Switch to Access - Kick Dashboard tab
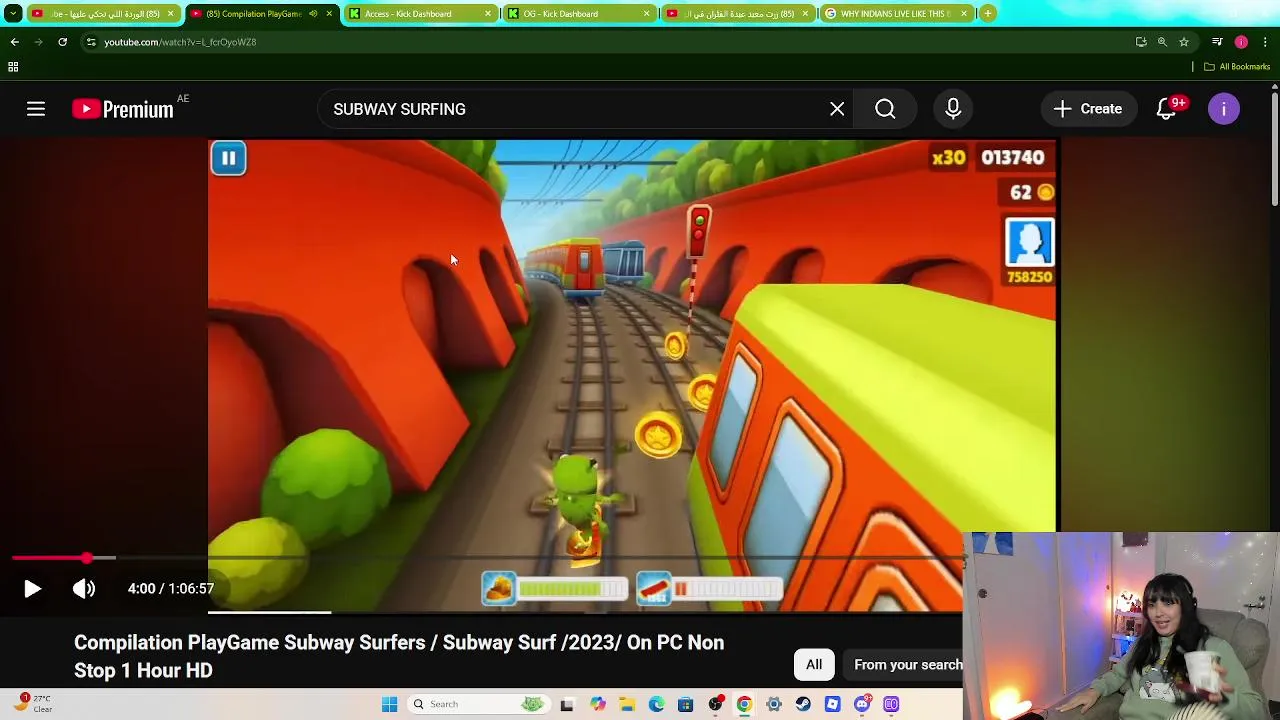The height and width of the screenshot is (720, 1280). 420,14
